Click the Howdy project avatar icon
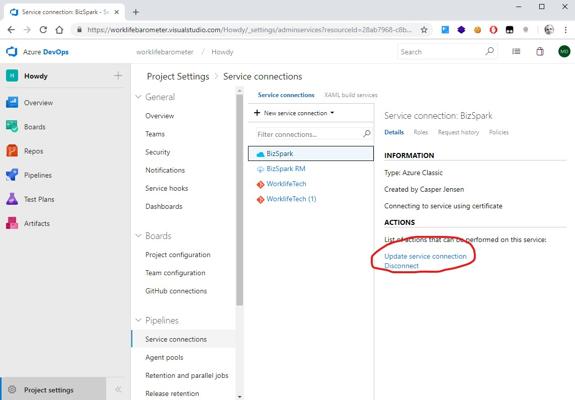Screen dimensions: 575x400 (12, 76)
